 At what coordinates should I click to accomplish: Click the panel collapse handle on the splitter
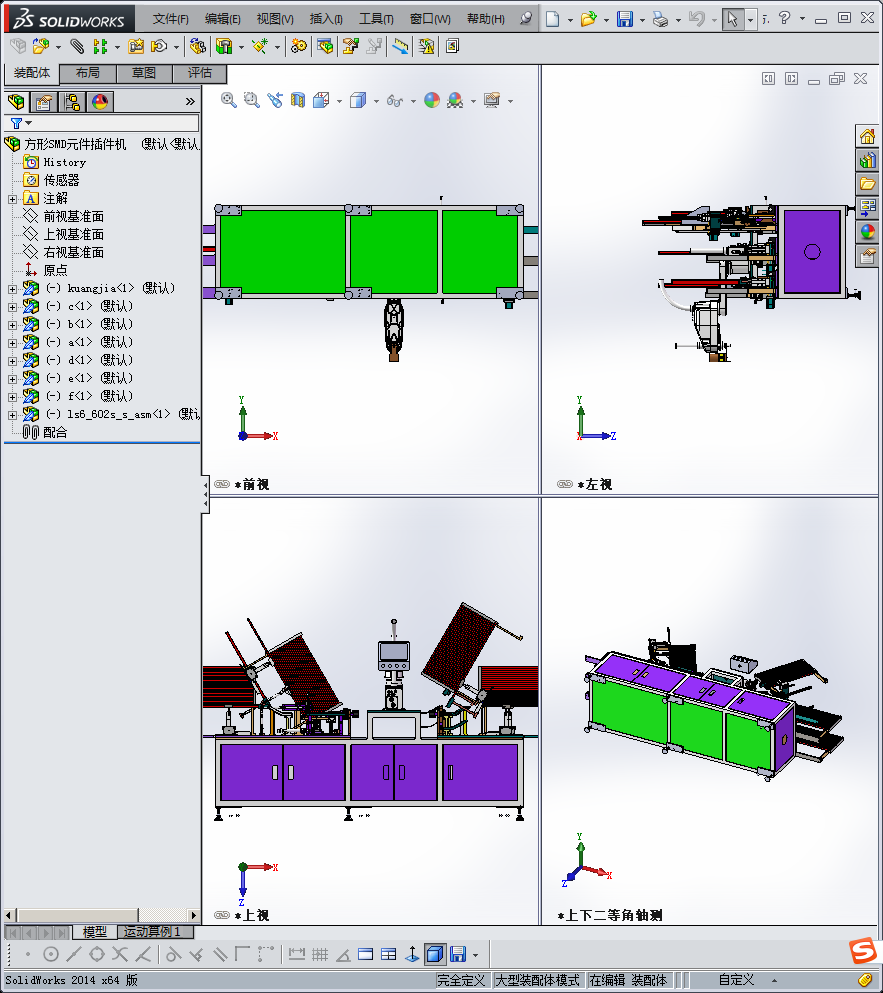pyautogui.click(x=205, y=494)
